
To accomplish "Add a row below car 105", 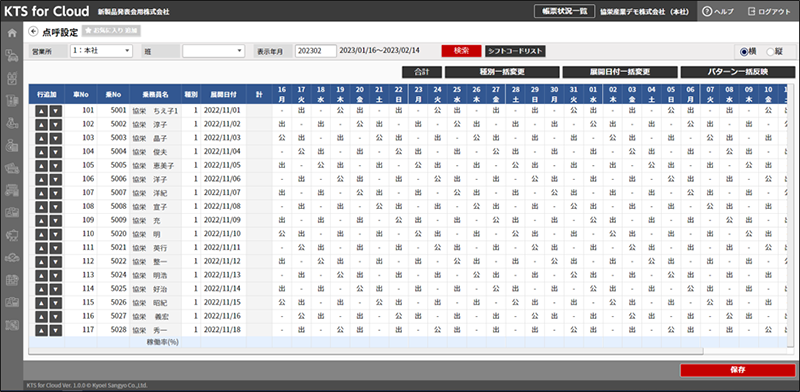I will (x=55, y=166).
